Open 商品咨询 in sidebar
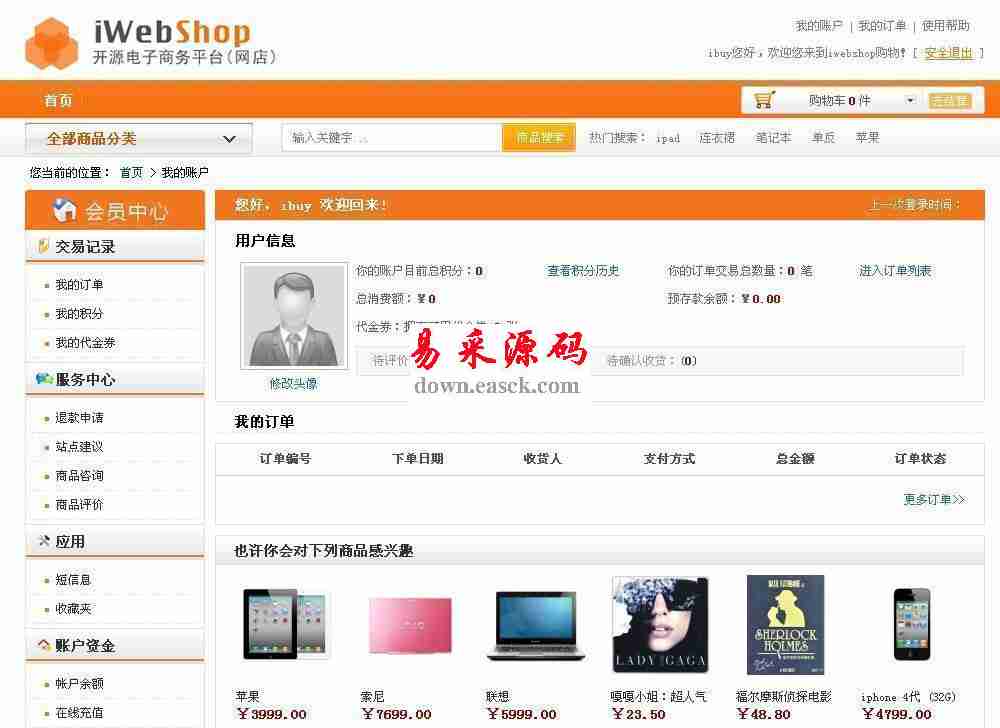1000x728 pixels. [x=79, y=476]
